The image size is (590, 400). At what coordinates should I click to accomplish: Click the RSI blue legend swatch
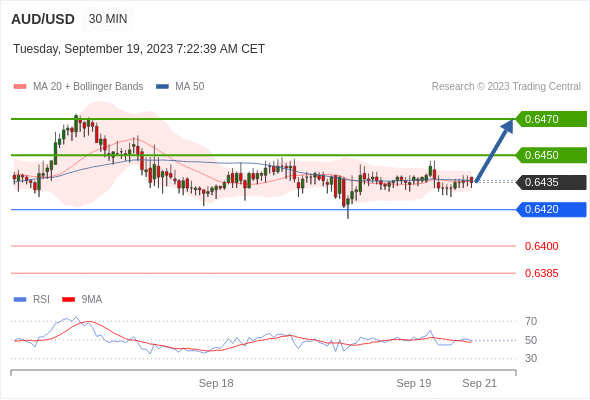[x=20, y=300]
